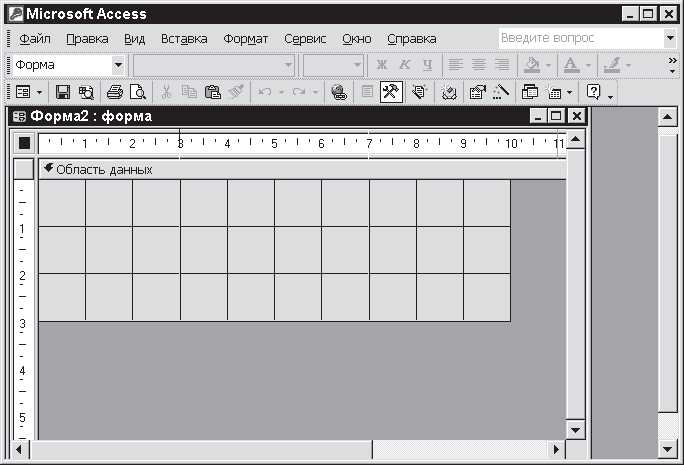The width and height of the screenshot is (684, 465).
Task: Toggle the Properties sheet button
Action: [x=476, y=92]
